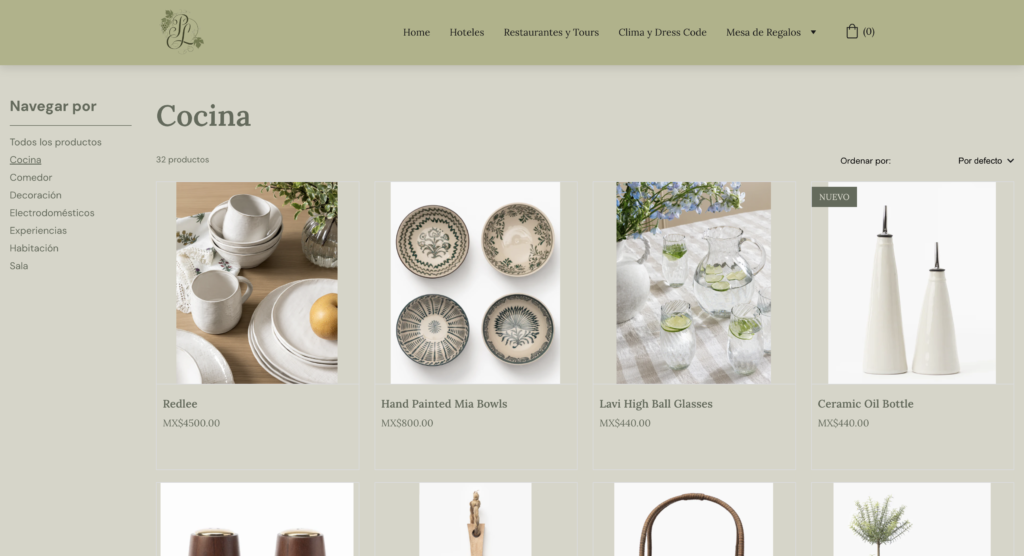Open the Home menu item
1024x556 pixels.
(x=416, y=32)
